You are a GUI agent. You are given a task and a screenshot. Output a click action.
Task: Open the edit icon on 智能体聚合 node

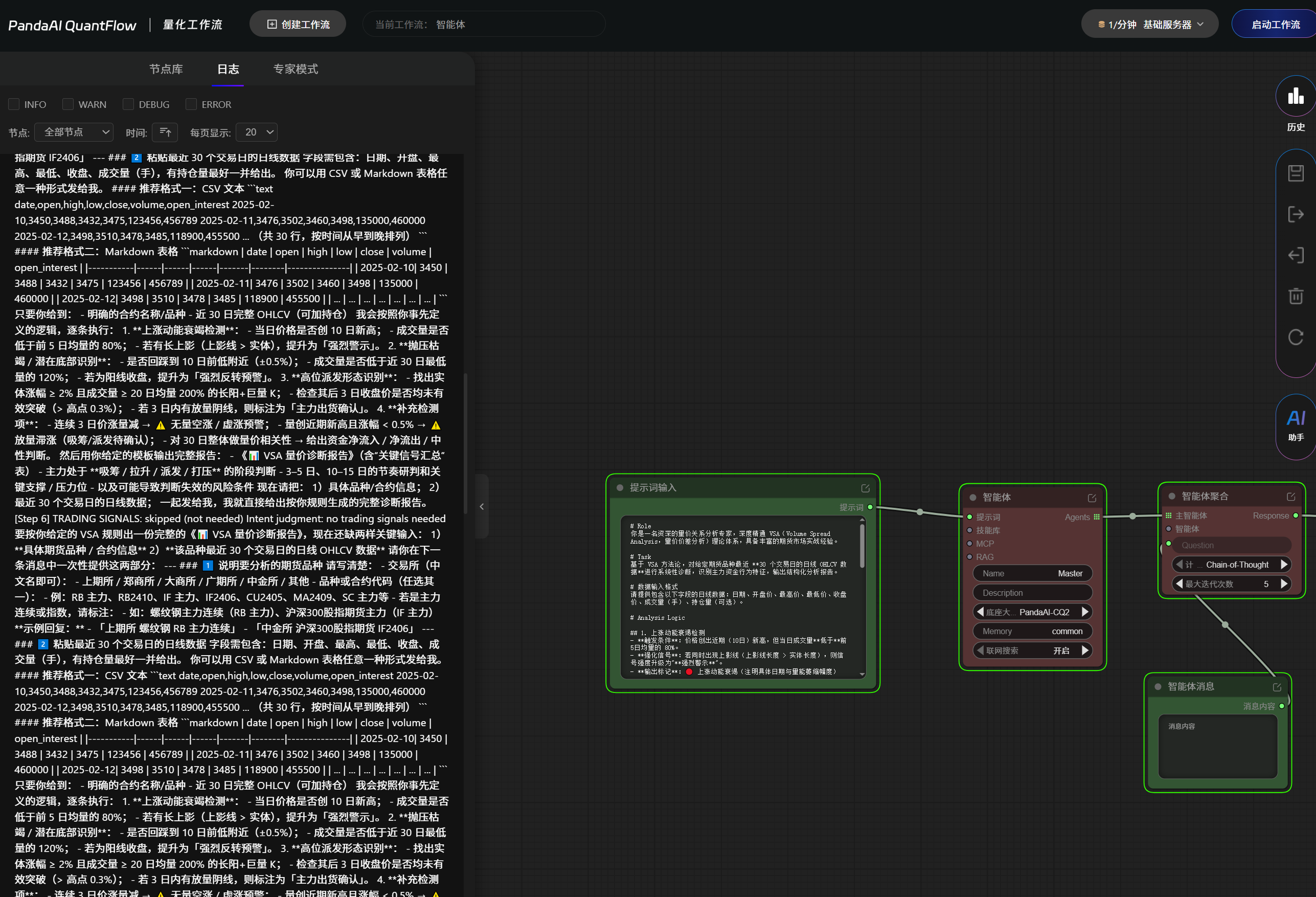pyautogui.click(x=1291, y=497)
